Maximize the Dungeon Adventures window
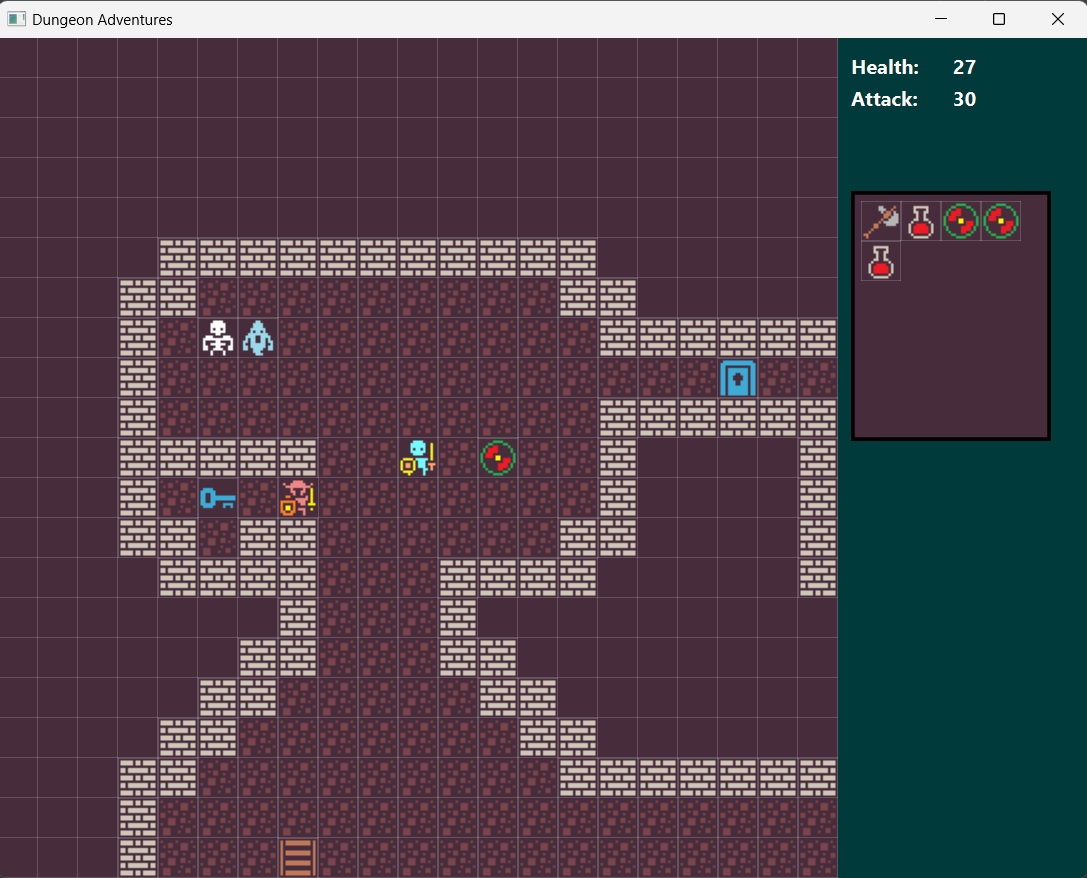This screenshot has width=1087, height=878. [998, 19]
